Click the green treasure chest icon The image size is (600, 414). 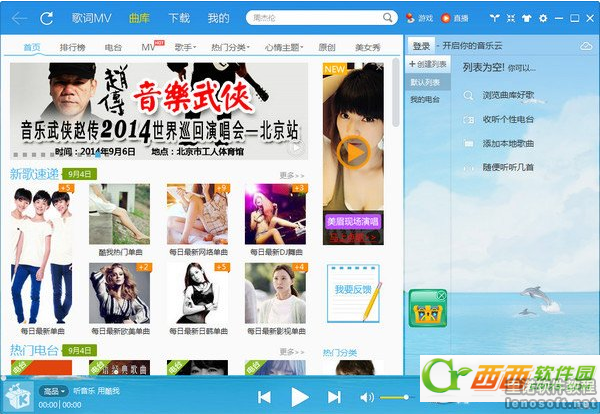pos(427,308)
